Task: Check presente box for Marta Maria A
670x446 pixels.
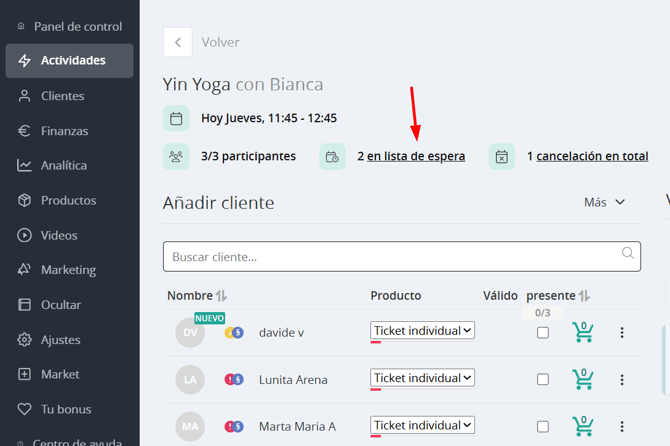Action: tap(543, 426)
